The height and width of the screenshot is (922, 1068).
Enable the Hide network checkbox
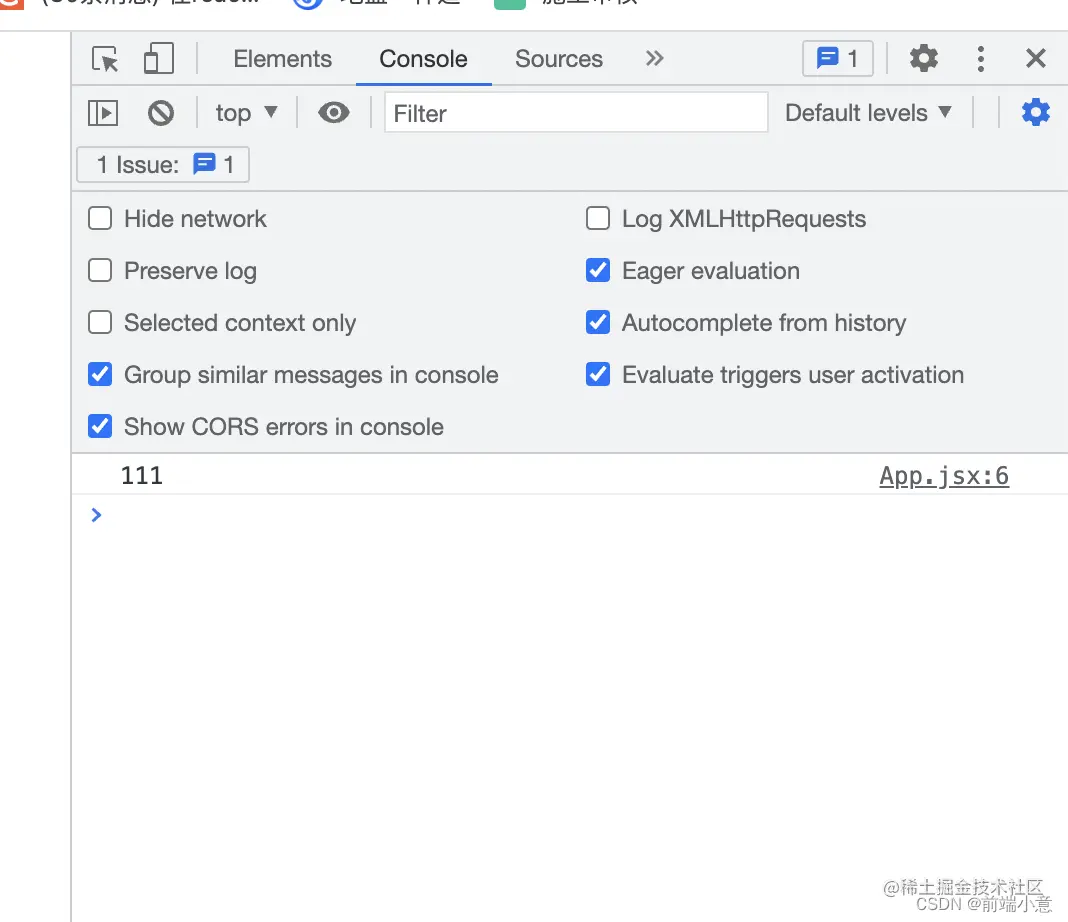[100, 219]
